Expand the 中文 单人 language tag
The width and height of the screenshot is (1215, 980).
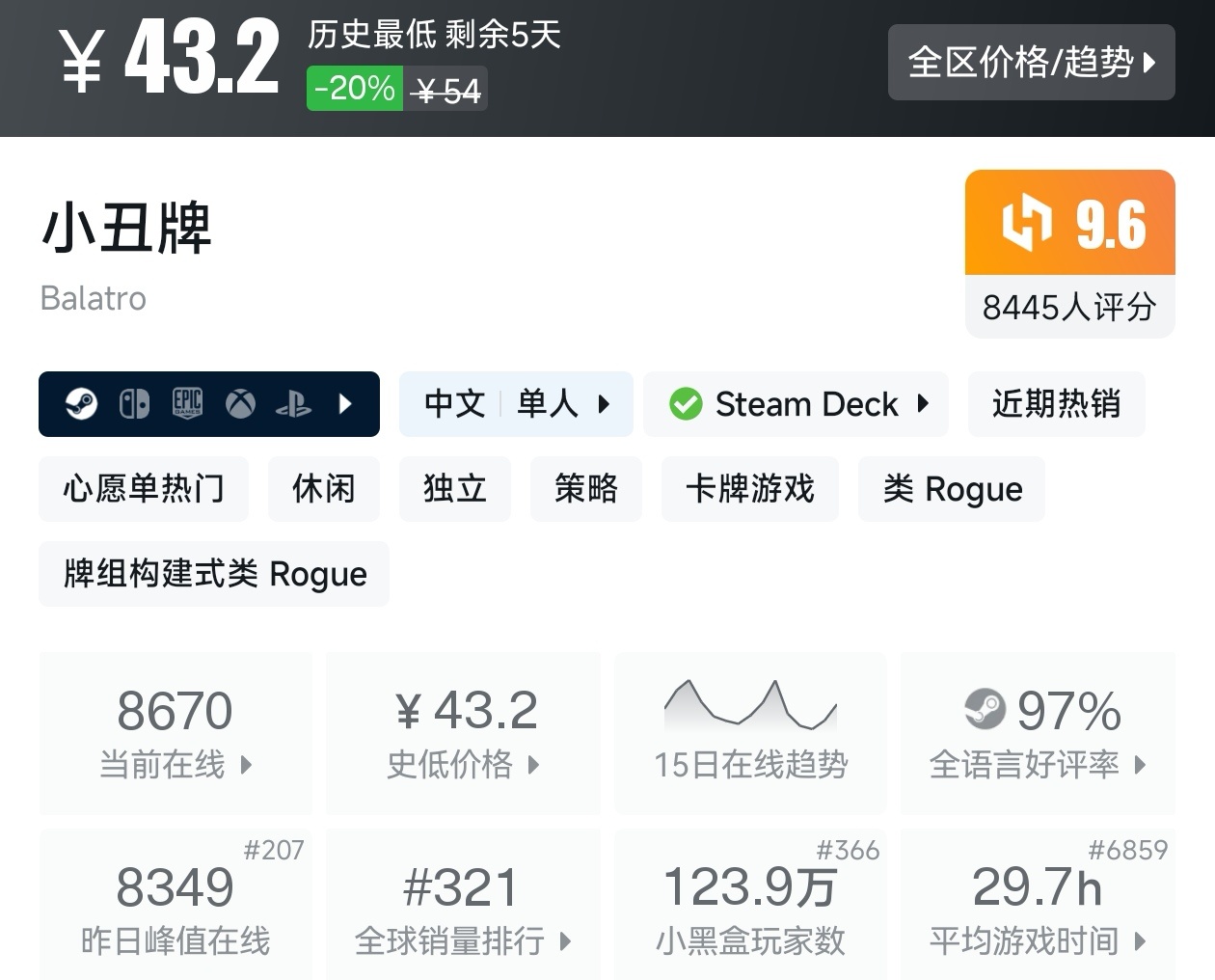point(516,403)
